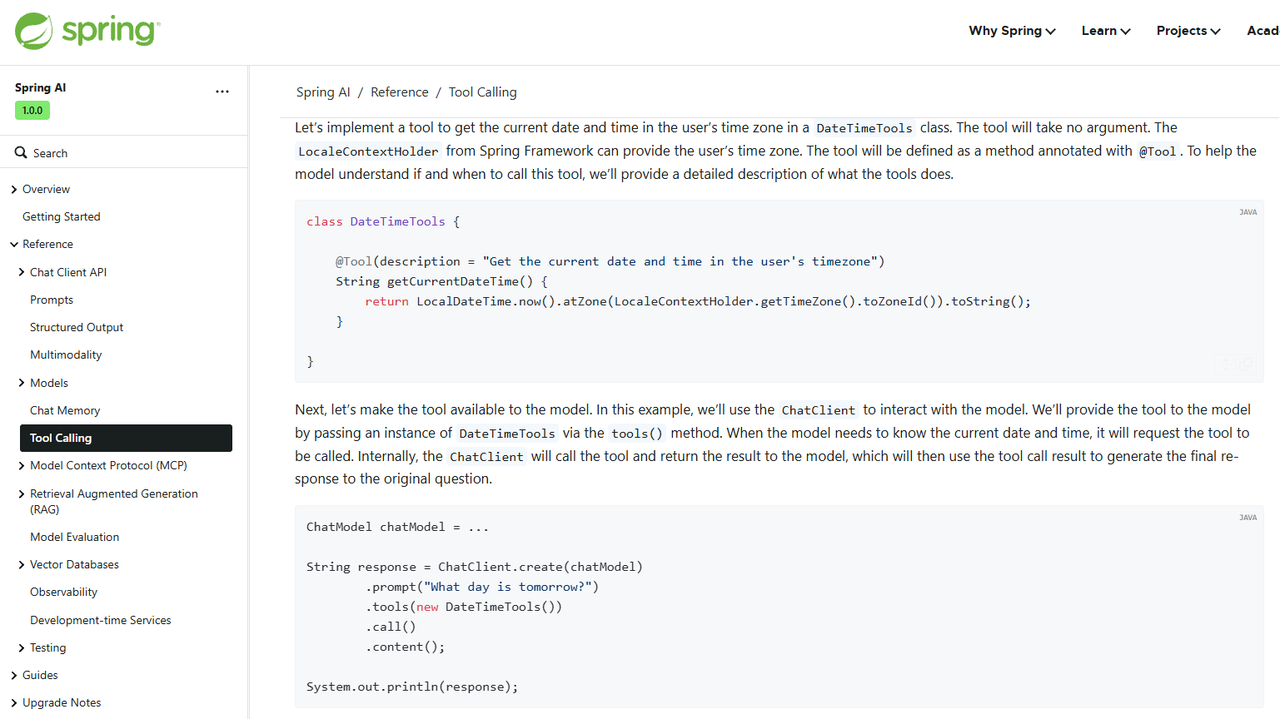The image size is (1280, 719).
Task: Go to Reference breadcrumb
Action: (x=399, y=92)
